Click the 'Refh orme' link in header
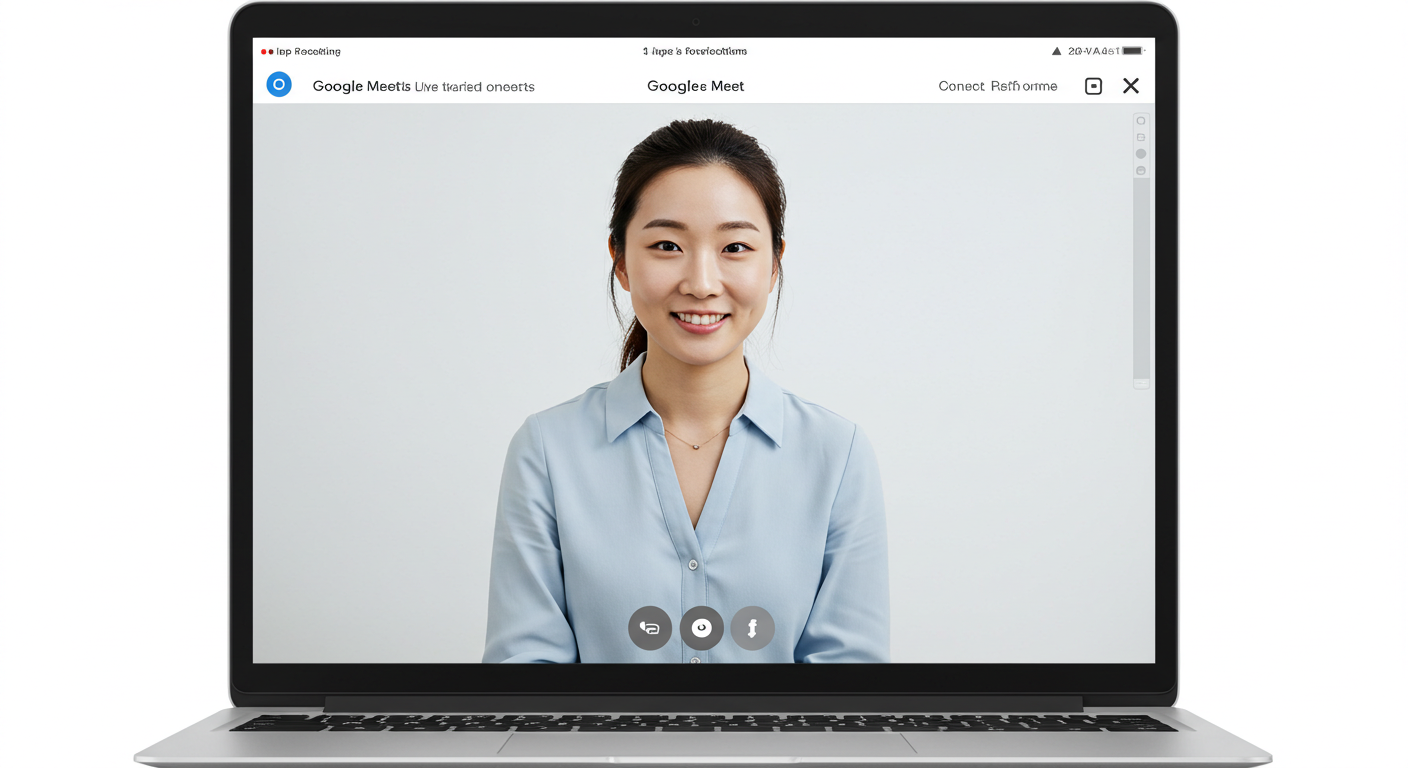1408x768 pixels. (x=1024, y=86)
